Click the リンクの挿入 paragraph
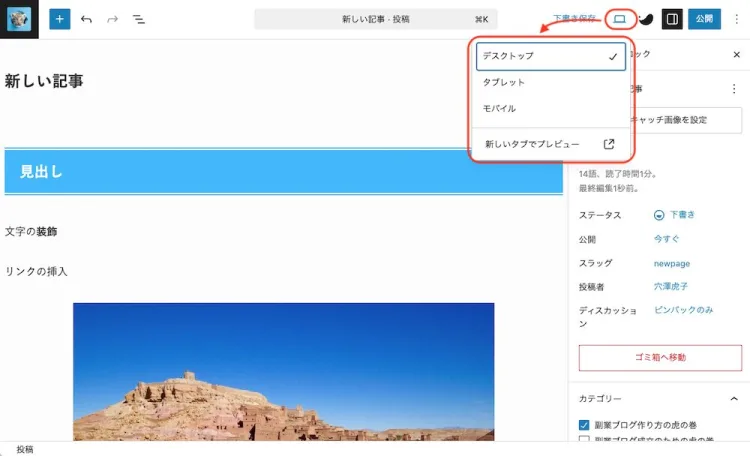Image resolution: width=750 pixels, height=456 pixels. coord(36,271)
